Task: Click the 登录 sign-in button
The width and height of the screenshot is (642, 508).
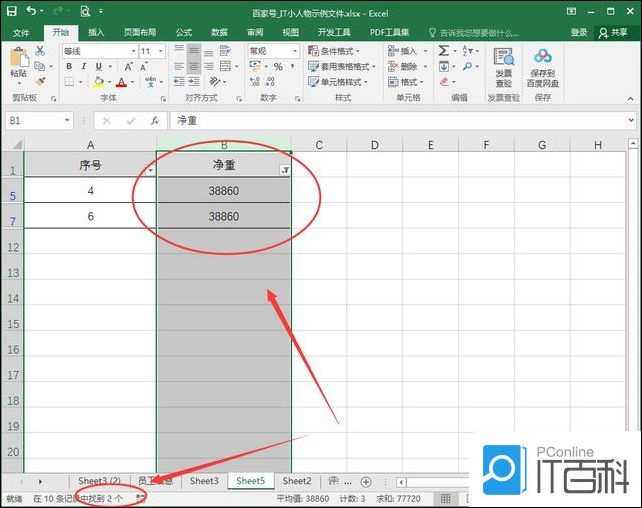Action: pyautogui.click(x=579, y=32)
